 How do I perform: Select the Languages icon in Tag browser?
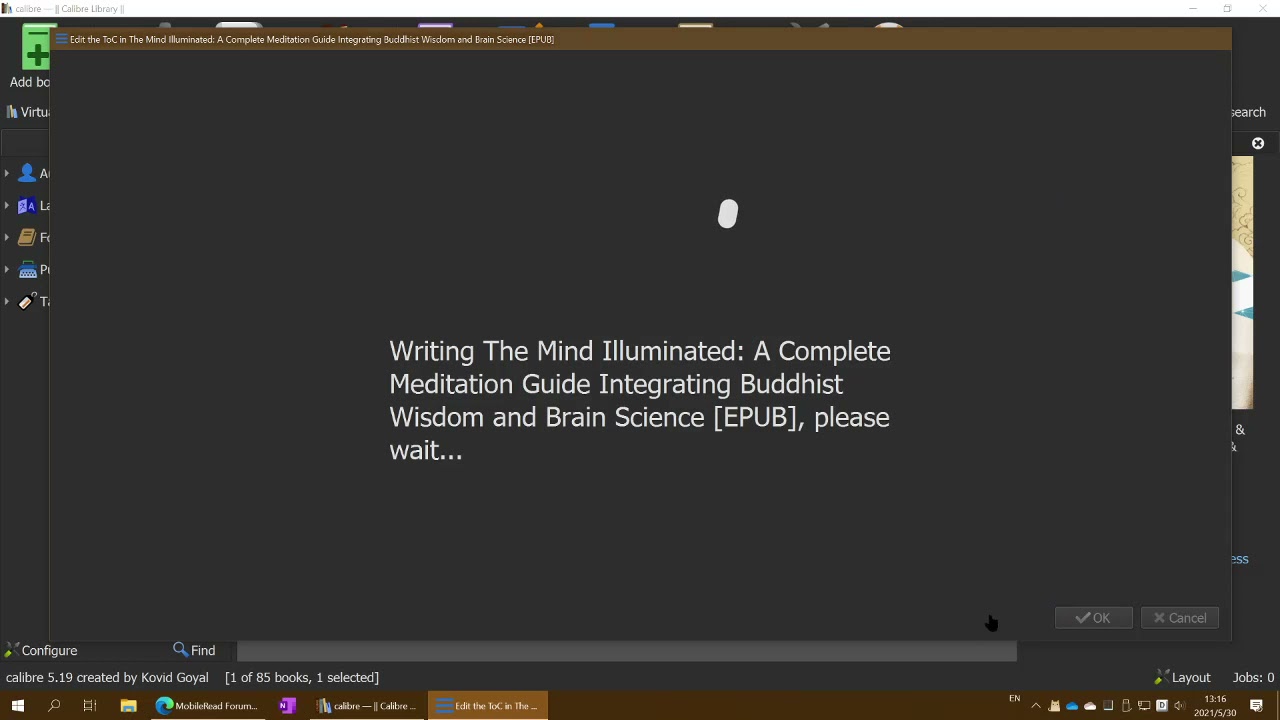(x=27, y=205)
